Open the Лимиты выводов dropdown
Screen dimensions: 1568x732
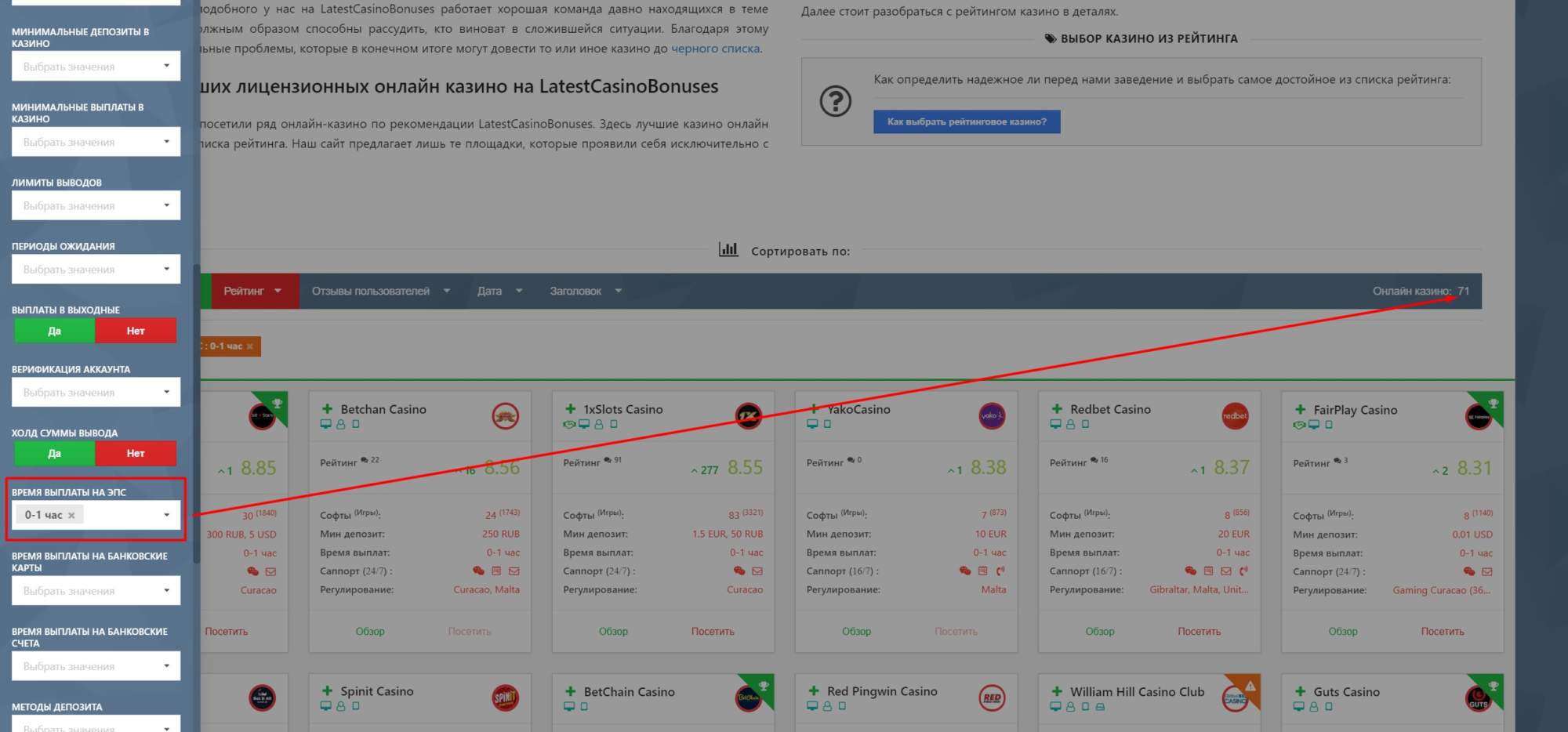(96, 205)
